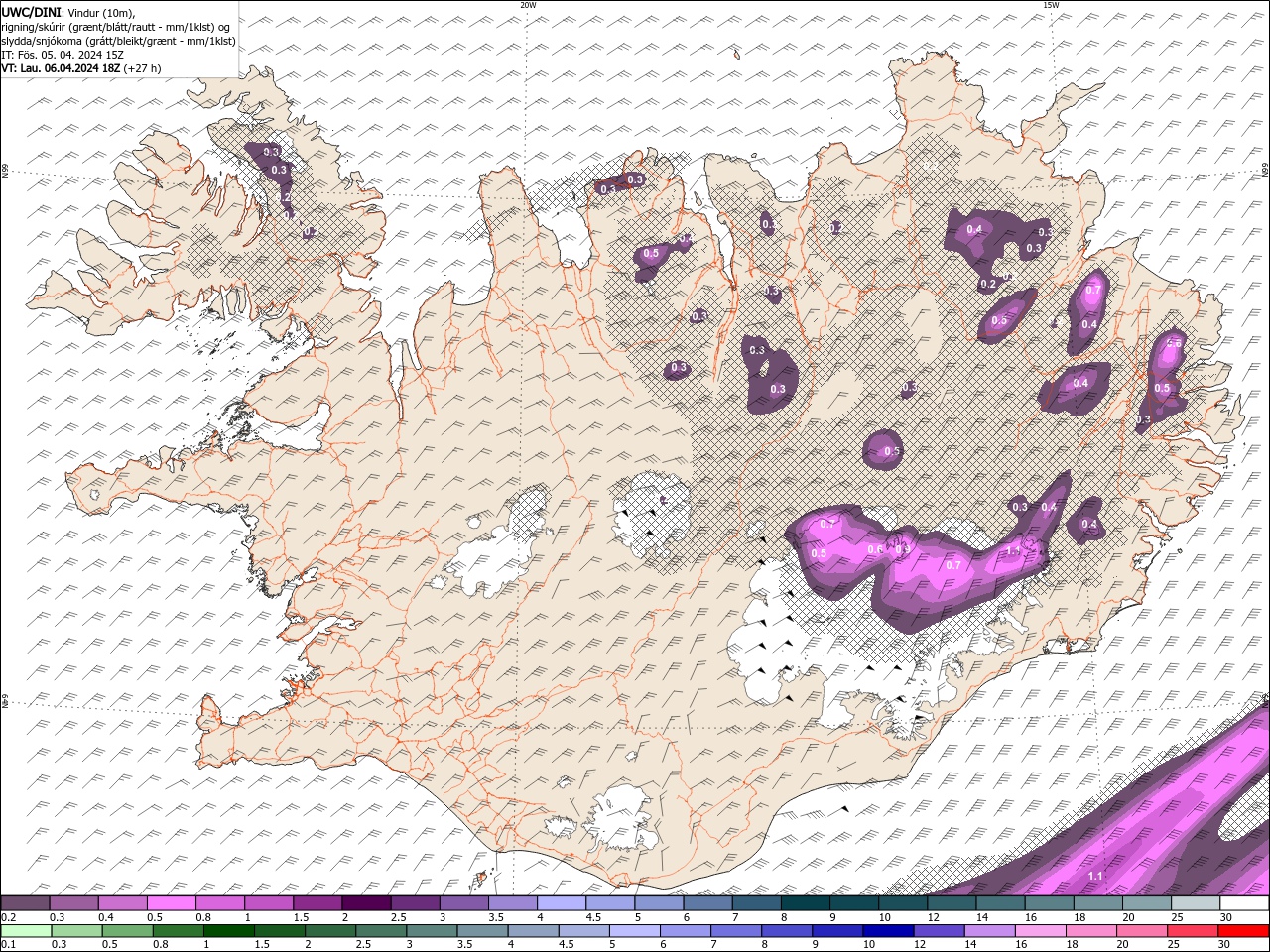The width and height of the screenshot is (1270, 952).
Task: Pick the light pink 16 swatch in the lower legend row
Action: click(x=1041, y=931)
